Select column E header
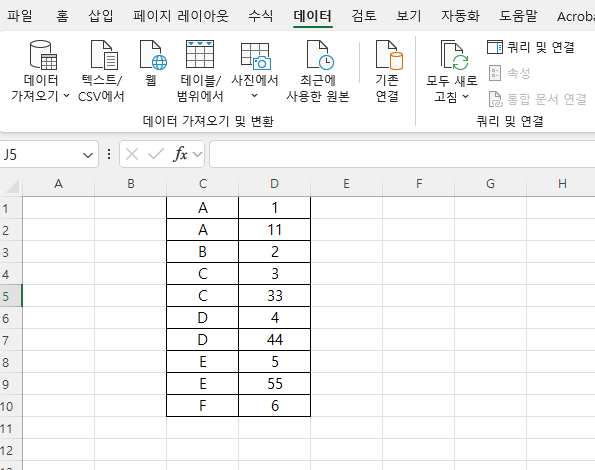This screenshot has width=595, height=470. pyautogui.click(x=346, y=184)
